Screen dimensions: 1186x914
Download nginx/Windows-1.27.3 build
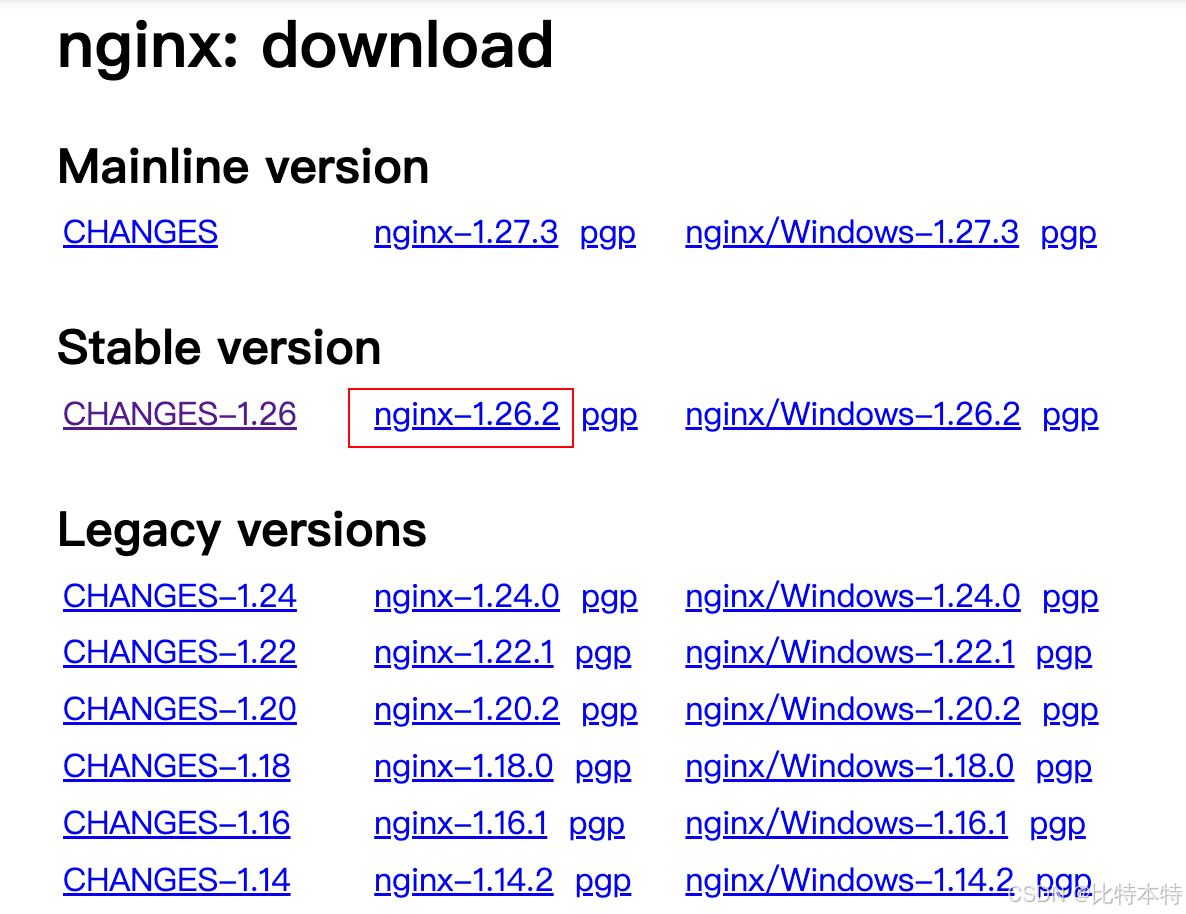click(852, 232)
